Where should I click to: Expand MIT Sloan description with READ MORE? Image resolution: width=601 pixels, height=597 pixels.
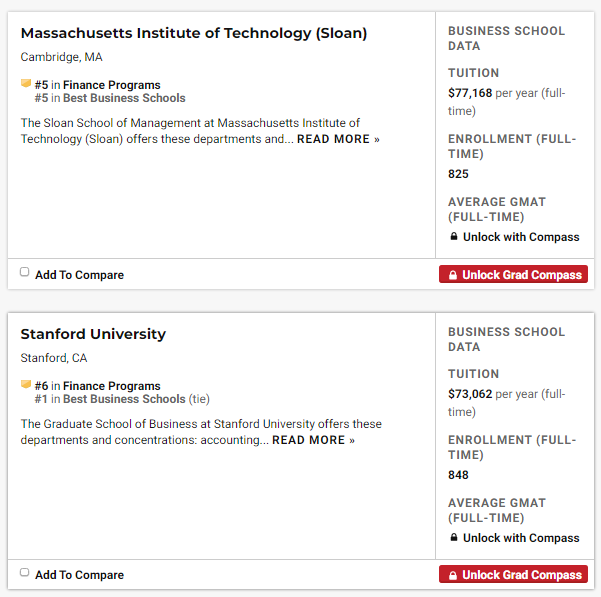(x=338, y=139)
